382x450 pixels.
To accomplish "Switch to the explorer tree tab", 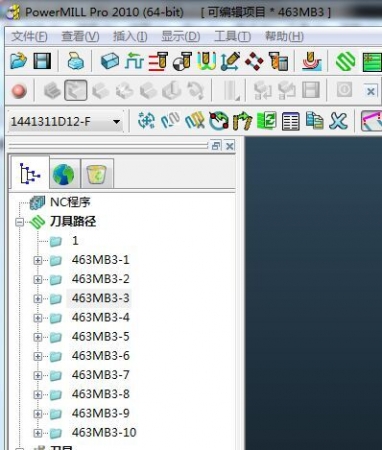I will pyautogui.click(x=30, y=173).
